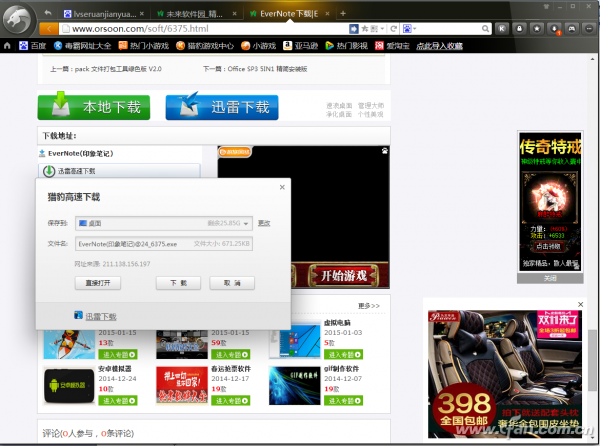This screenshot has height=446, width=600.
Task: Click the file name input field
Action: [164, 244]
